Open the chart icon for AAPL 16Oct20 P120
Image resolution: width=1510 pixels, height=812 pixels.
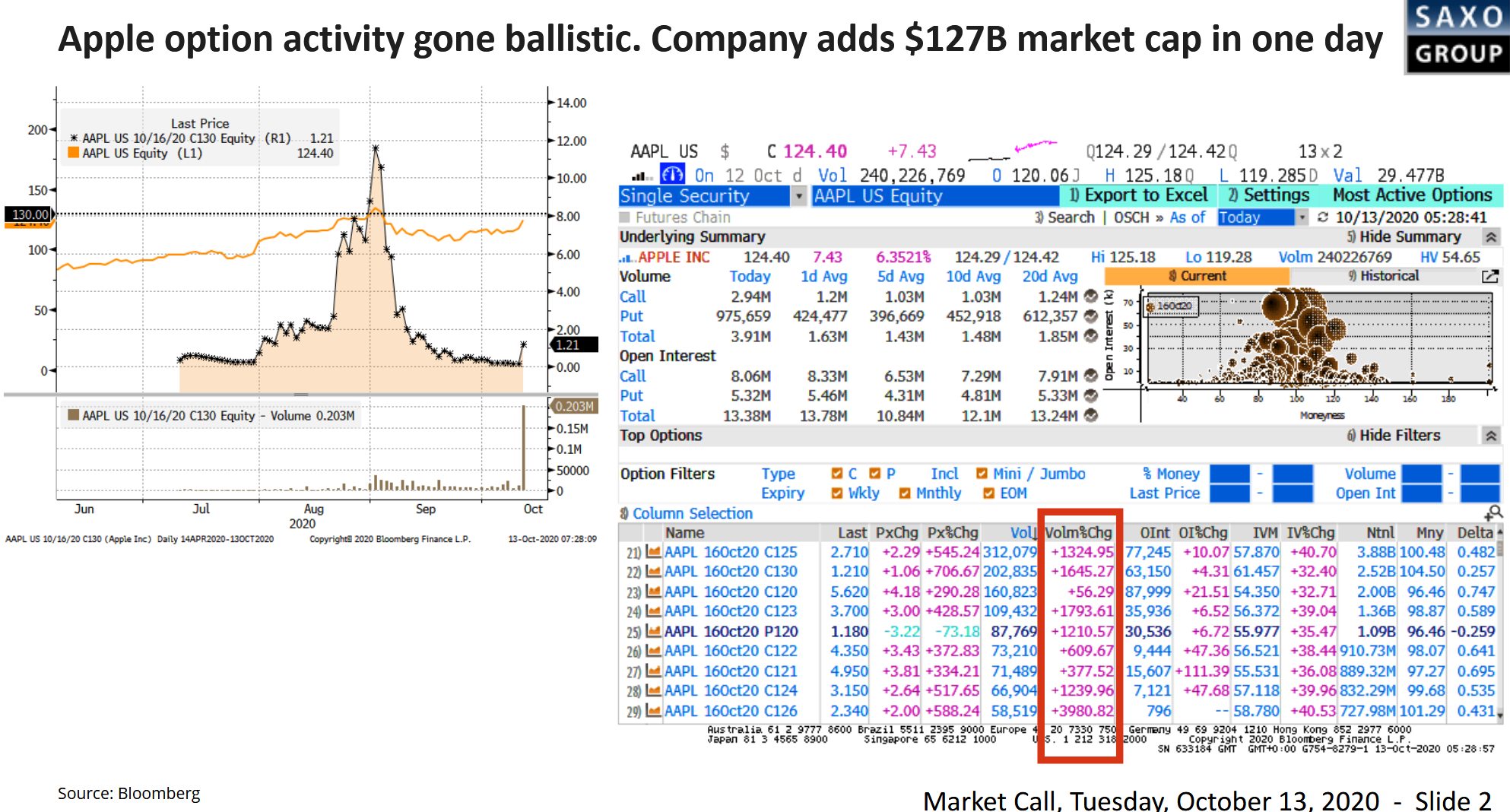(x=652, y=631)
